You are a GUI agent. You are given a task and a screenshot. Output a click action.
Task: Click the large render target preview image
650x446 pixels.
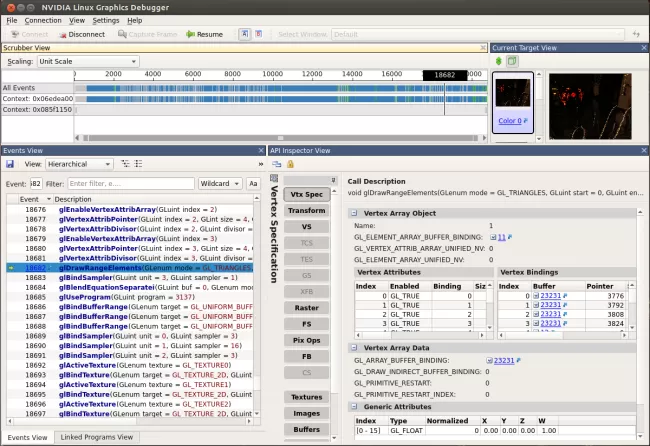pyautogui.click(x=590, y=107)
